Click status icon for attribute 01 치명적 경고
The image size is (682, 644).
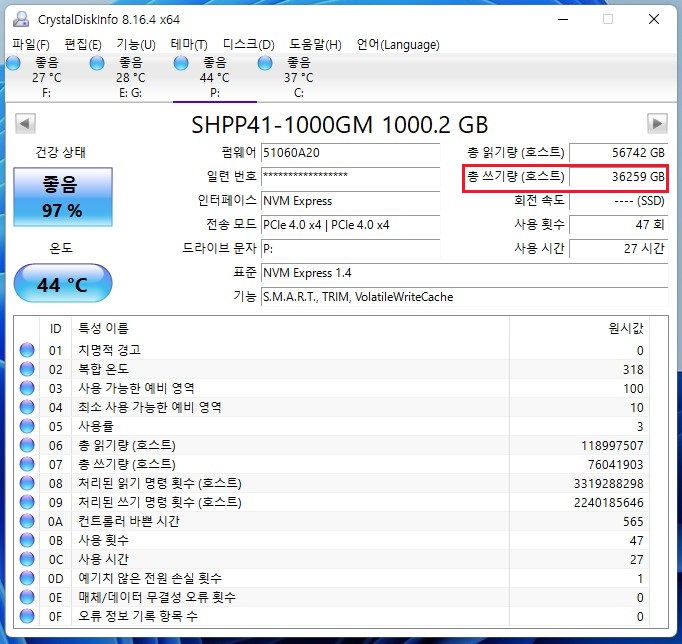27,350
